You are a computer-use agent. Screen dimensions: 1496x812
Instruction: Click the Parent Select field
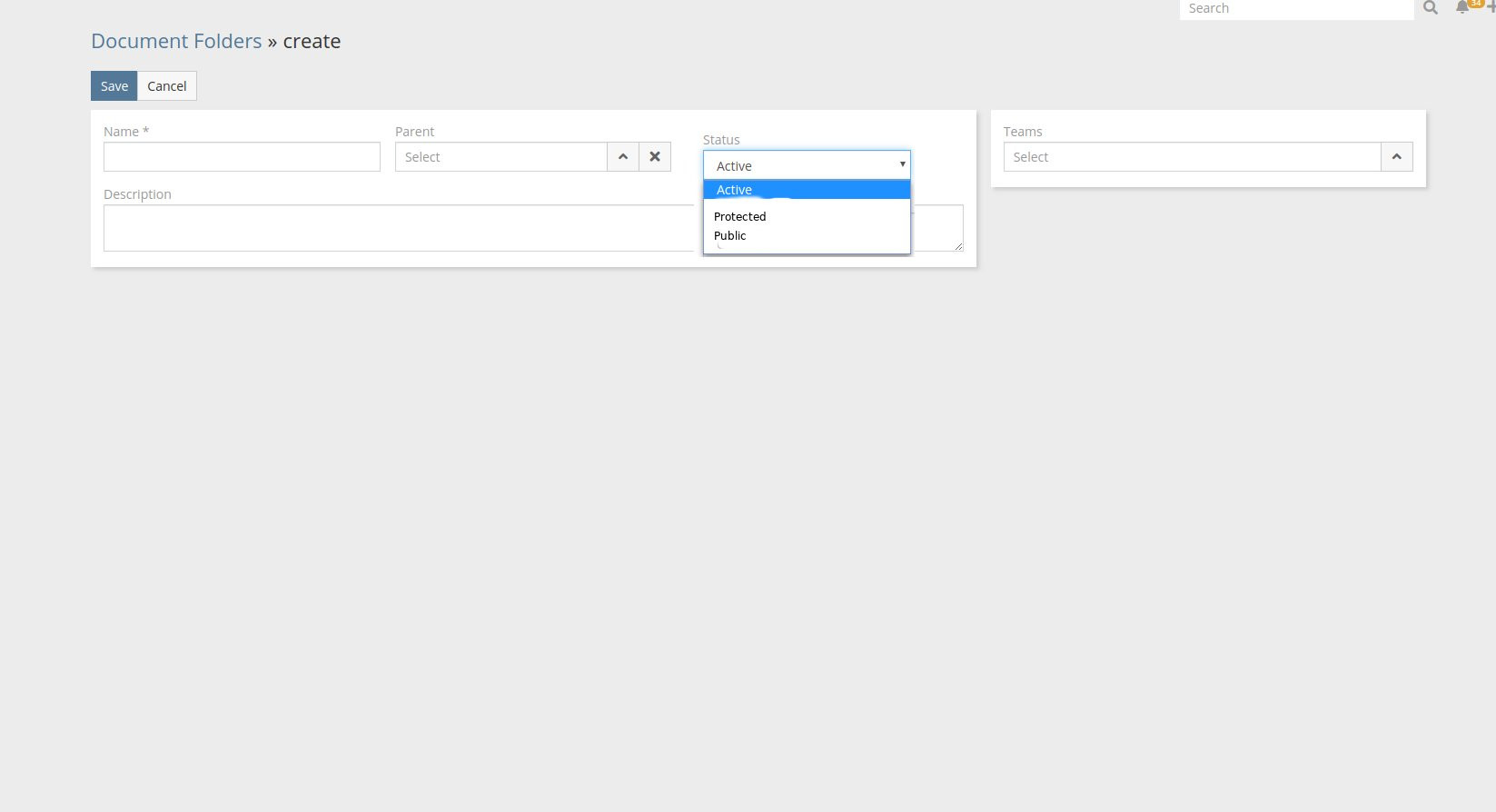coord(500,157)
